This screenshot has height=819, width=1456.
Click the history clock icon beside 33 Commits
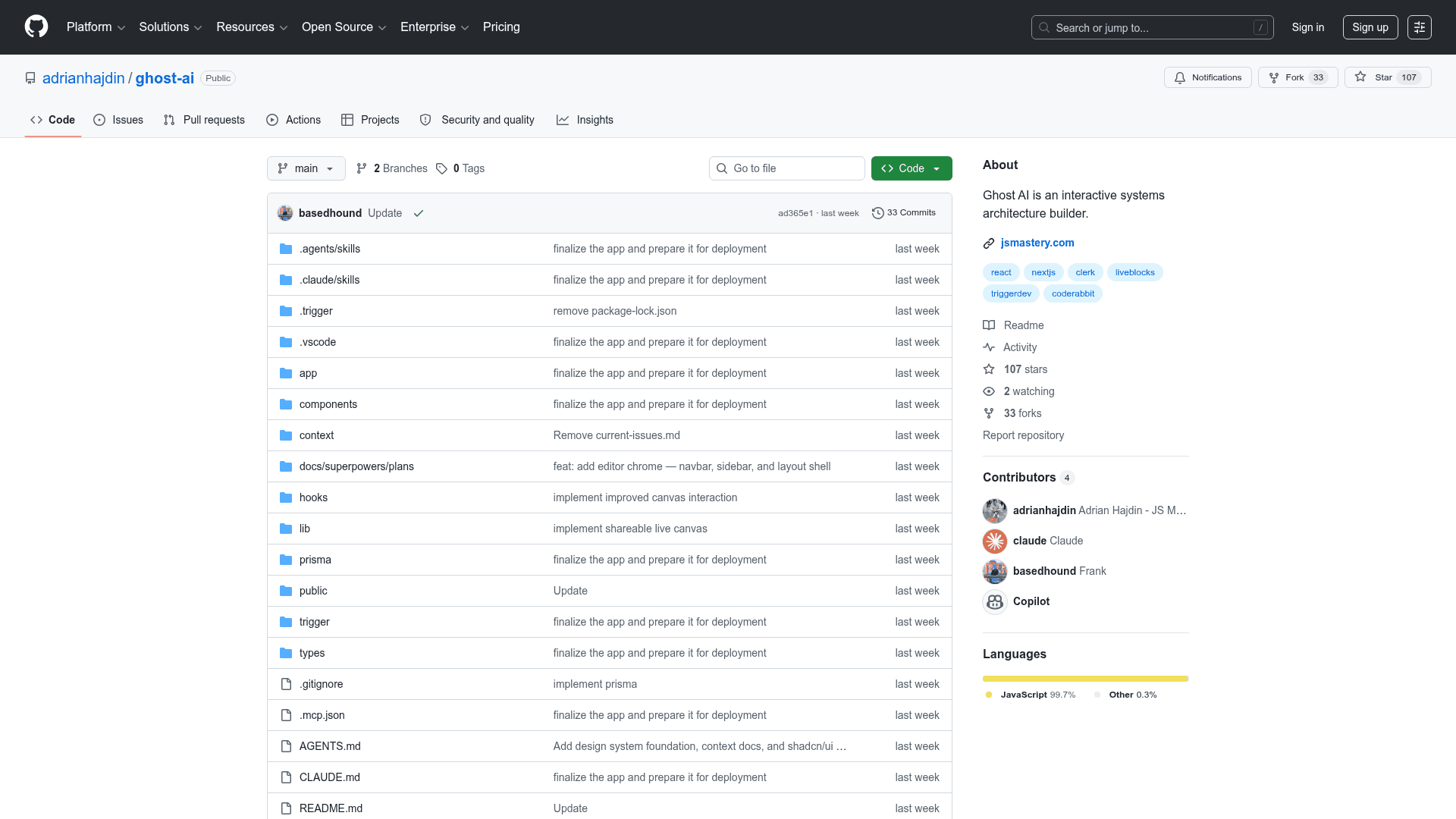tap(878, 213)
